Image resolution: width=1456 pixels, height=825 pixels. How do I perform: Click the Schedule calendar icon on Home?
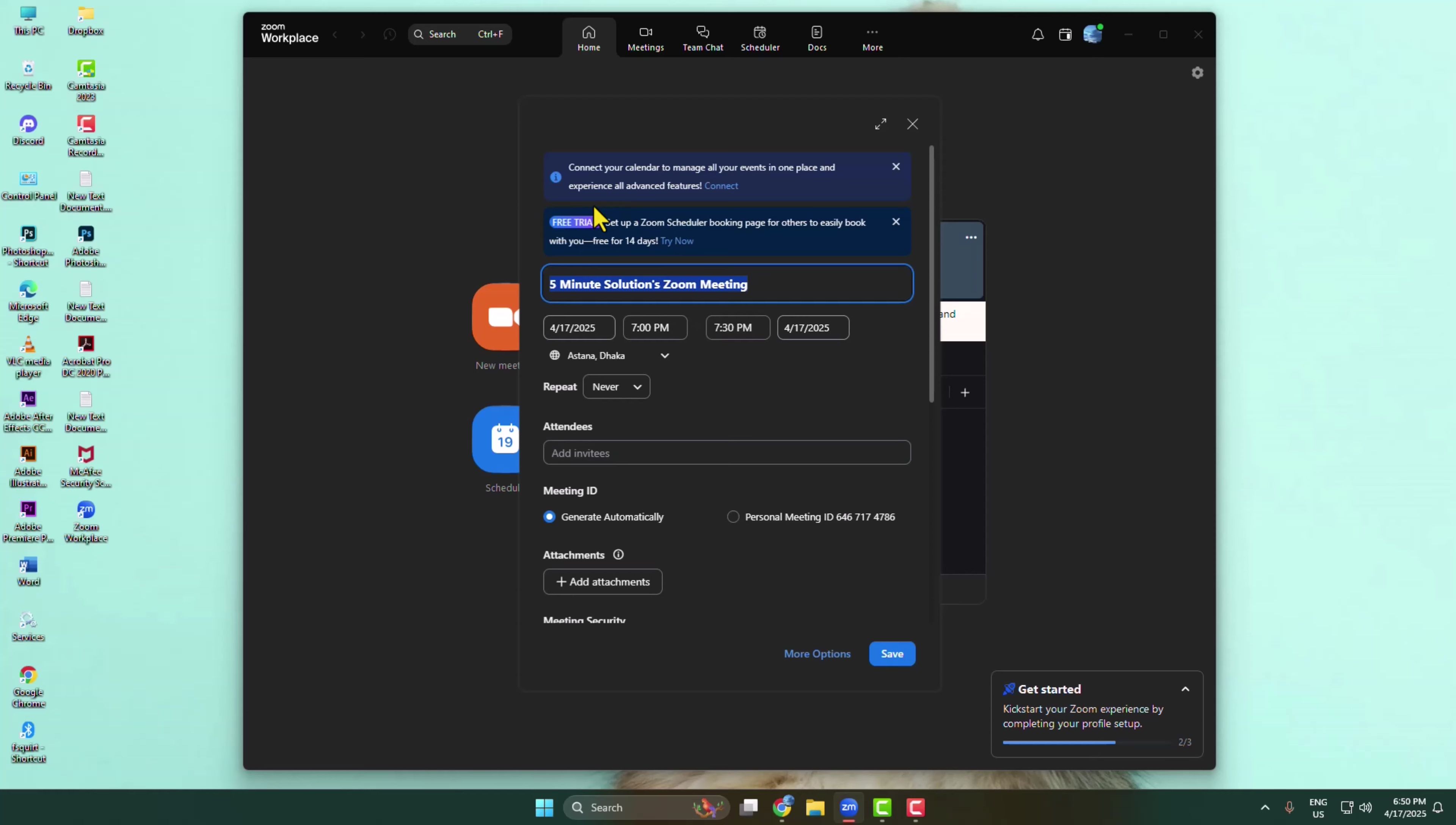coord(496,439)
